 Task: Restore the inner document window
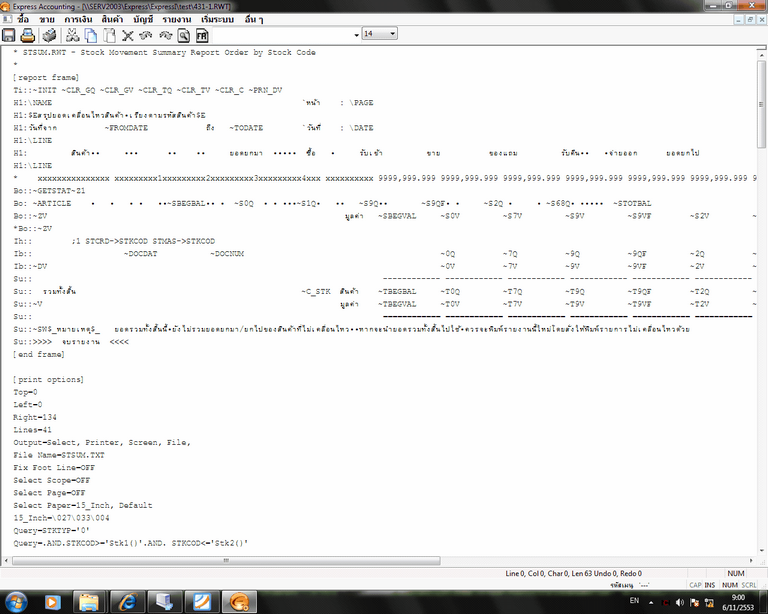point(750,20)
